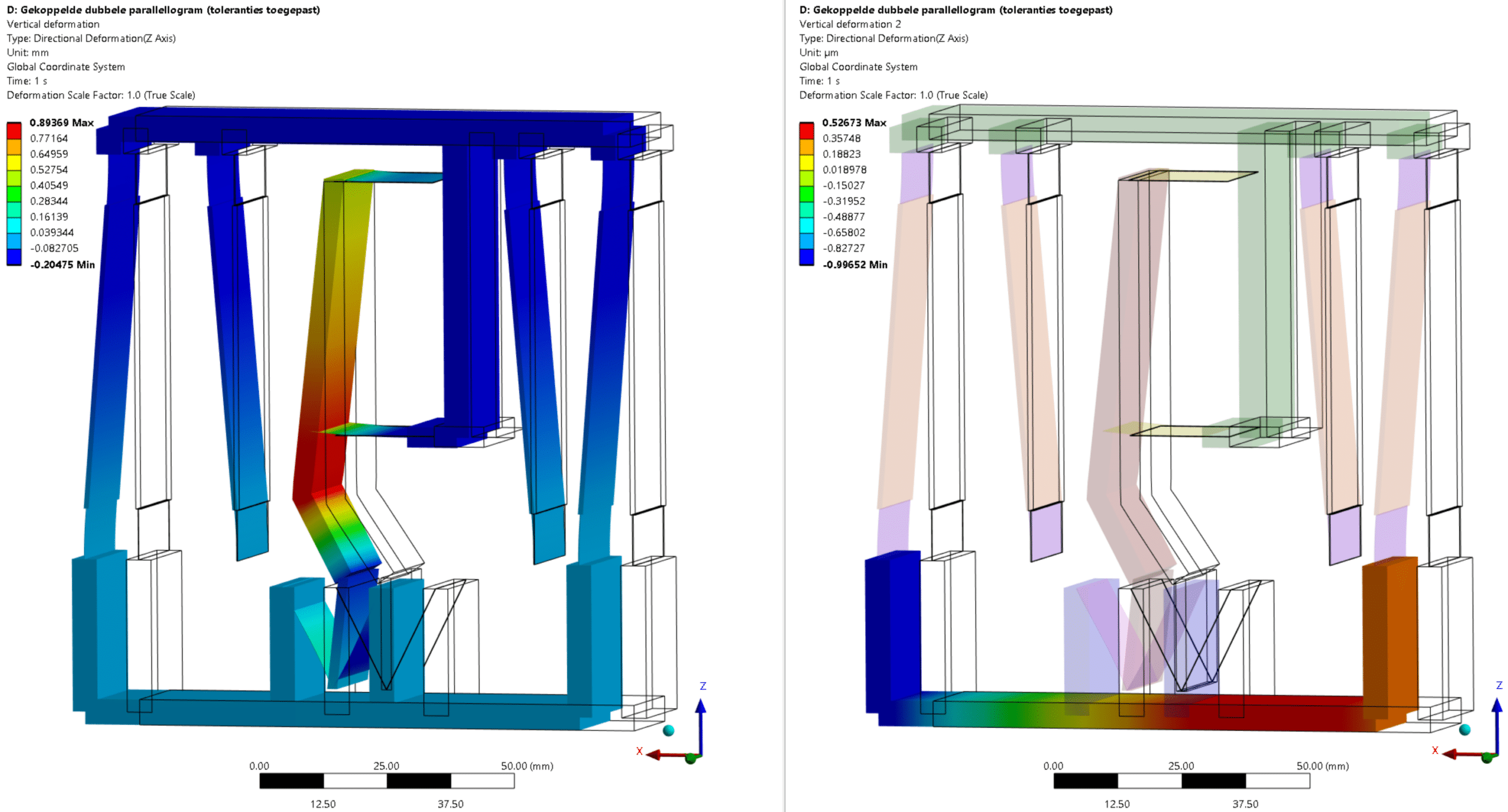Click the -0.15027 legend value label

click(x=844, y=185)
